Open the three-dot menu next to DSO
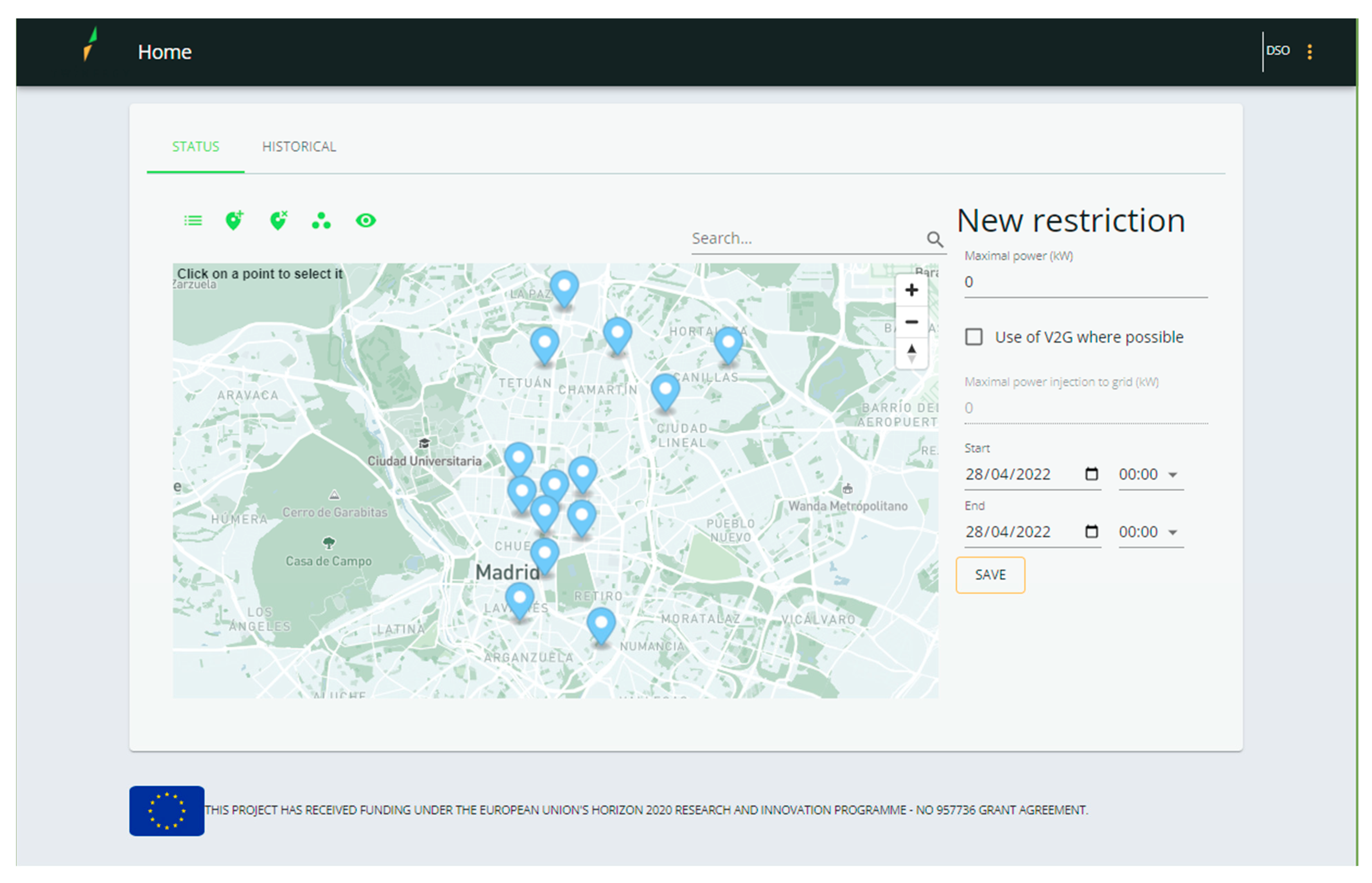Screen dimensions: 1372x883 (1310, 52)
